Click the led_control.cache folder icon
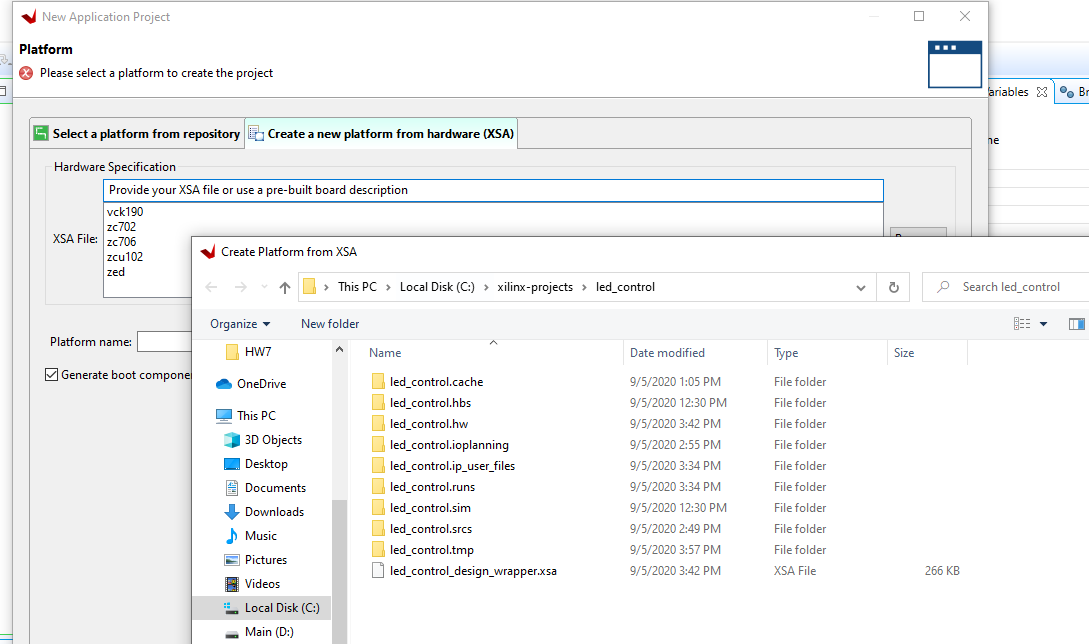This screenshot has height=644, width=1089. click(x=378, y=381)
